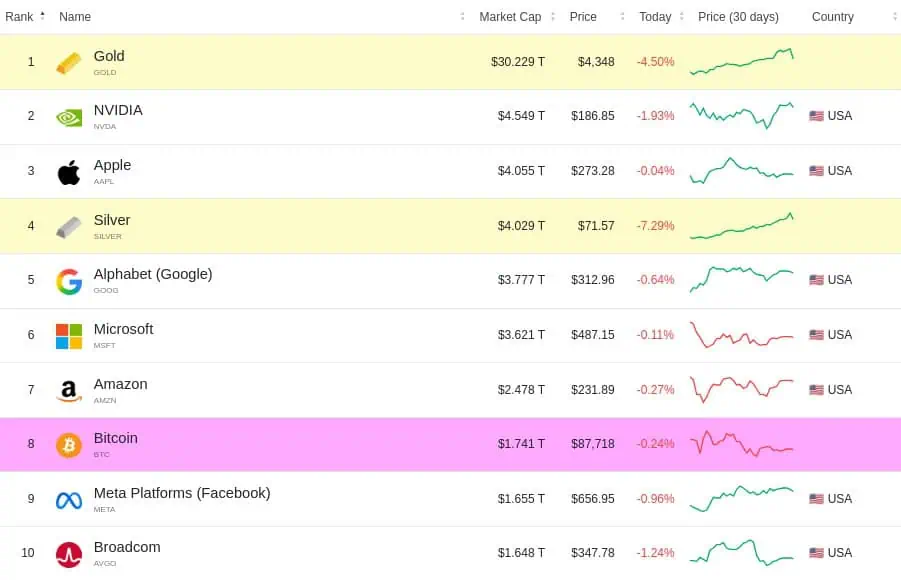Click the NVIDIA logo icon
The height and width of the screenshot is (580, 901).
tap(69, 117)
